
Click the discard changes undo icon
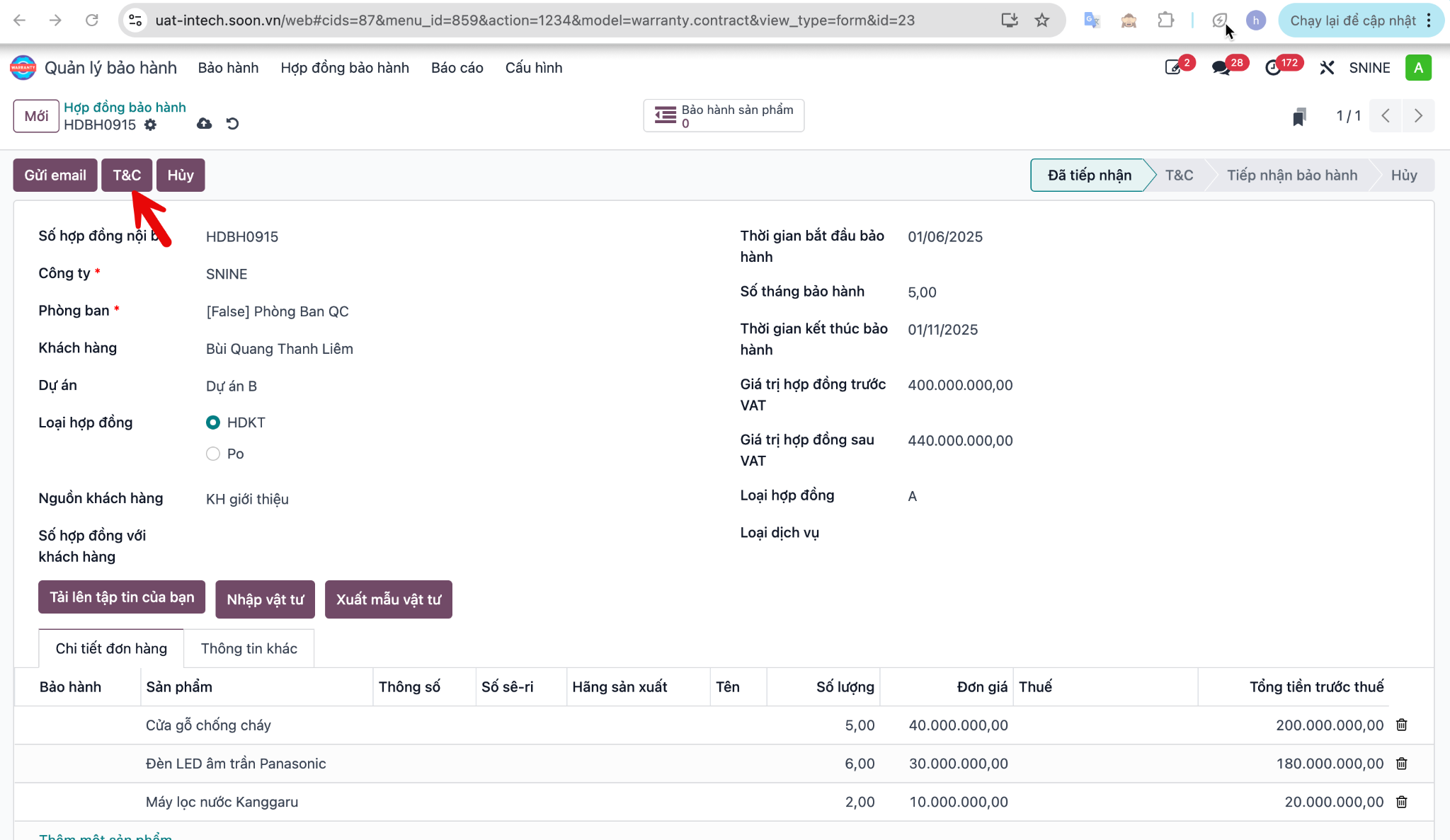point(232,124)
